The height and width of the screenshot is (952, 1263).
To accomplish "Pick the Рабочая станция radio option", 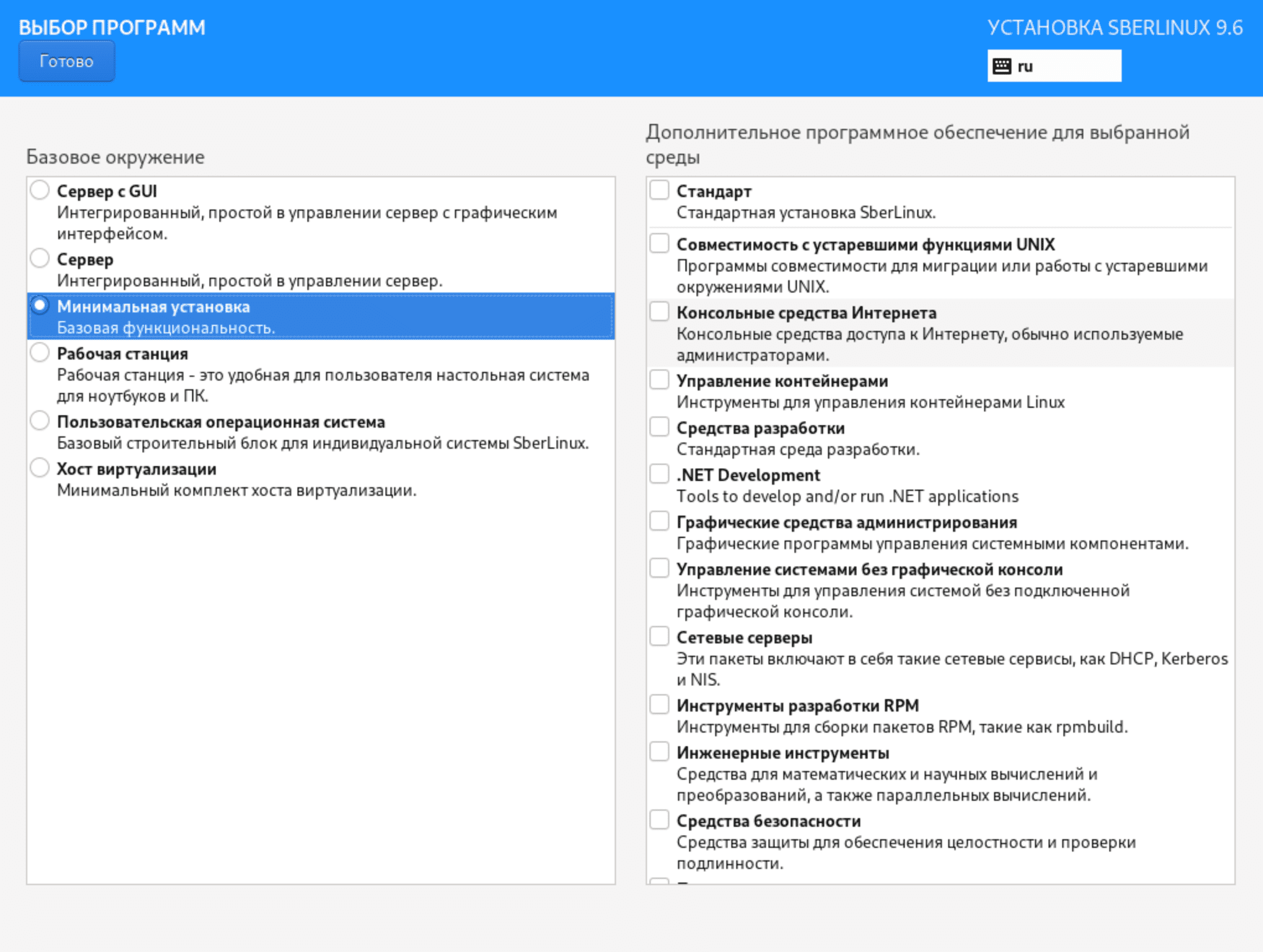I will coord(40,353).
